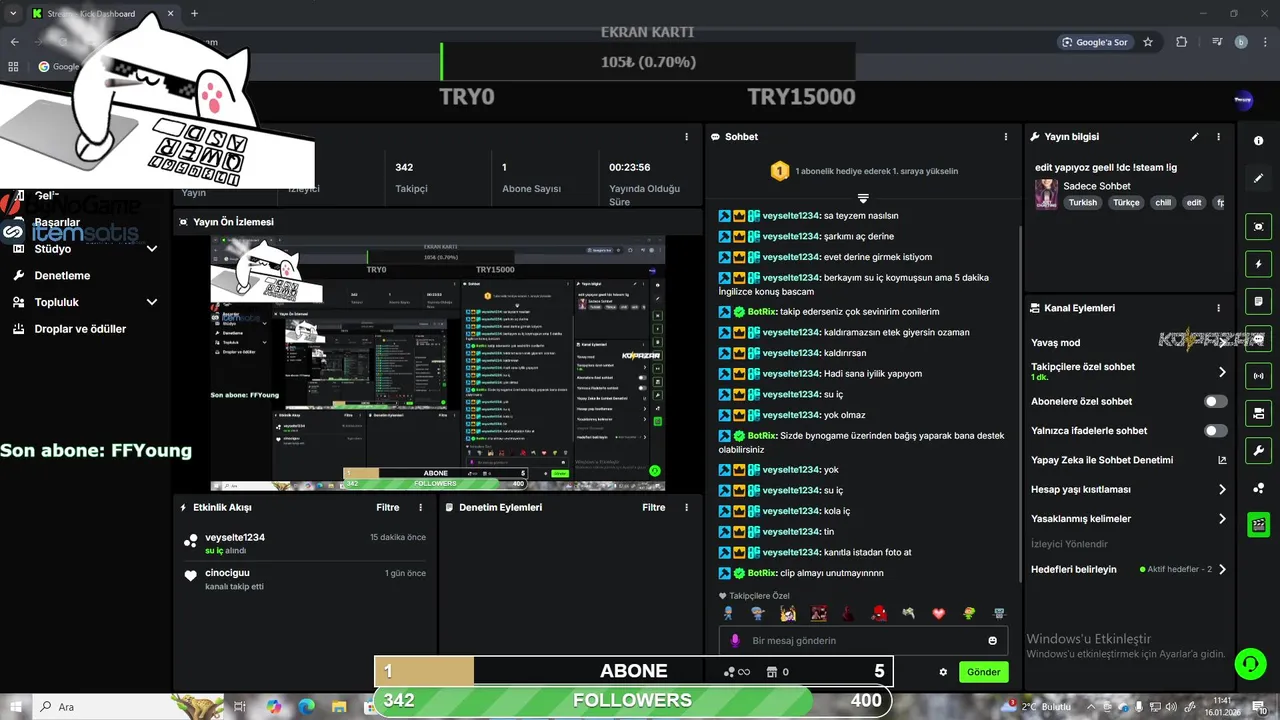Open the emoji picker in chat input
1280x720 pixels.
tap(993, 641)
